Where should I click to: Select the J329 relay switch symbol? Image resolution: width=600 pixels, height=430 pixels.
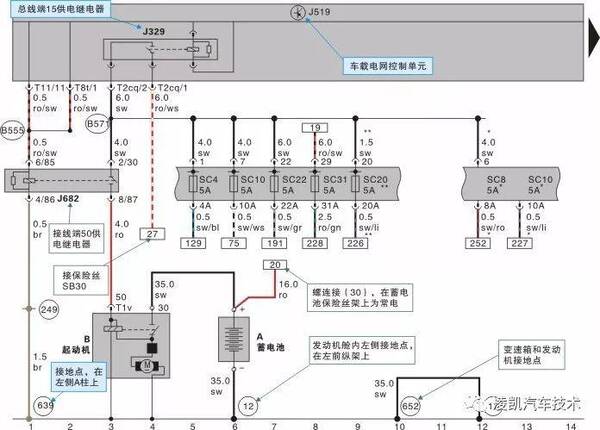(x=152, y=49)
